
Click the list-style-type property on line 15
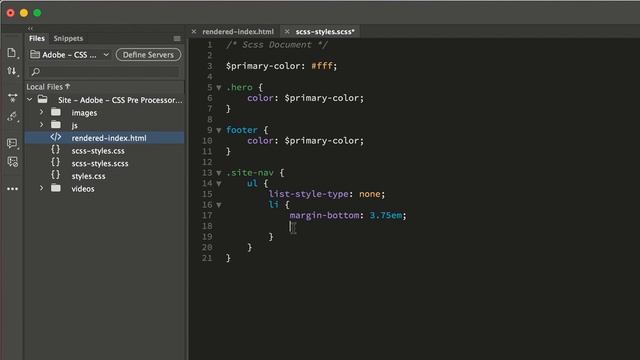(x=308, y=194)
